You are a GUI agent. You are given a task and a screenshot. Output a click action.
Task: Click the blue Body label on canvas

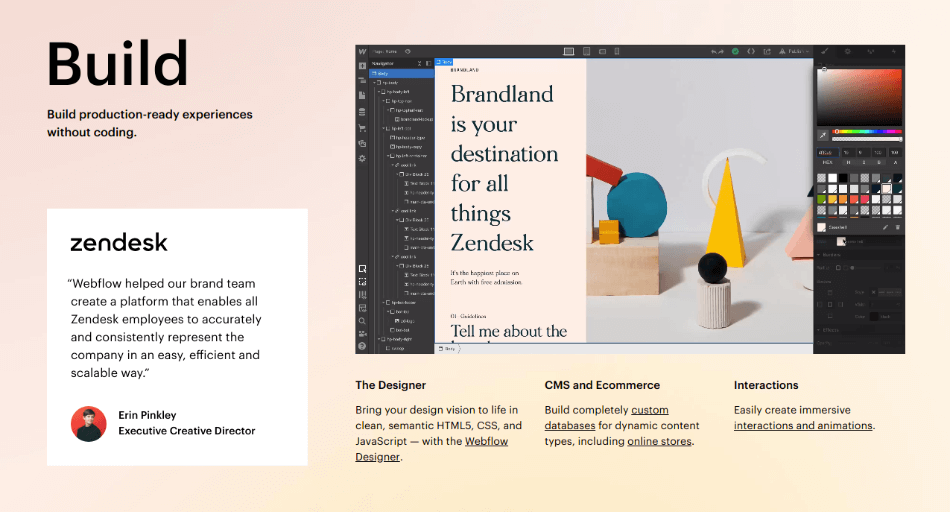(x=444, y=62)
